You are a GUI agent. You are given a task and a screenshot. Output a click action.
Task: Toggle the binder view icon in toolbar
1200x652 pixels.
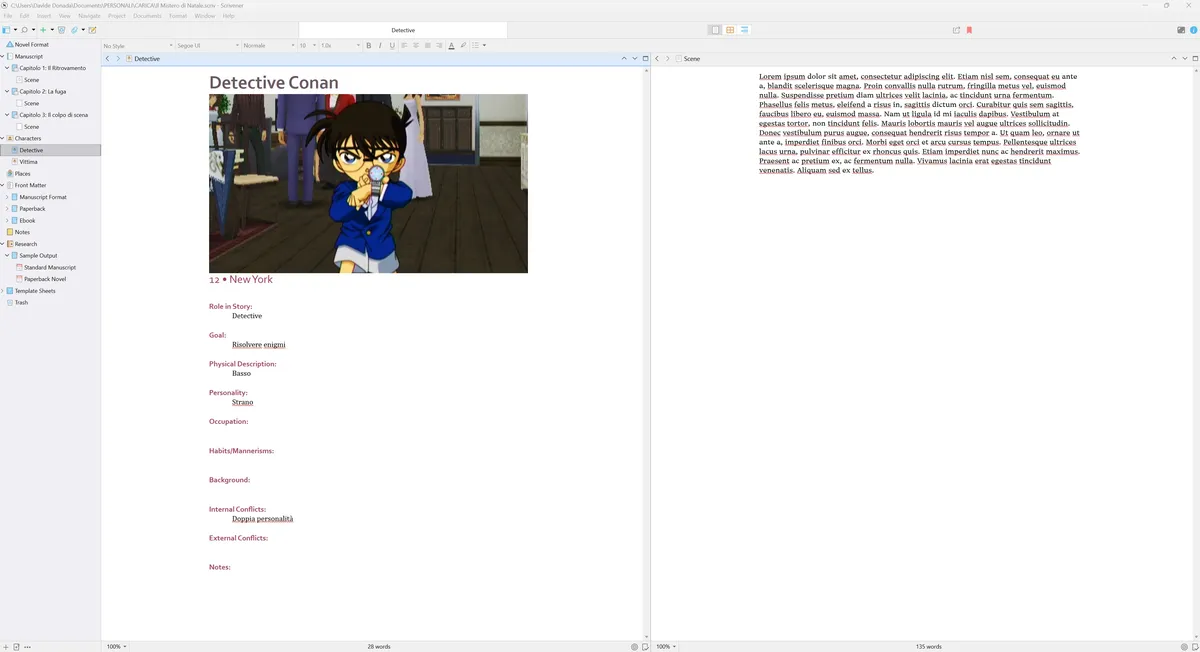(x=6, y=30)
